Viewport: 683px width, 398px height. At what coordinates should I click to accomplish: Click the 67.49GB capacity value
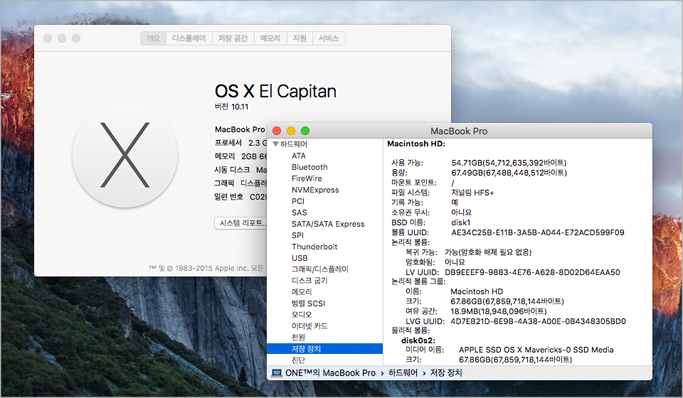509,173
